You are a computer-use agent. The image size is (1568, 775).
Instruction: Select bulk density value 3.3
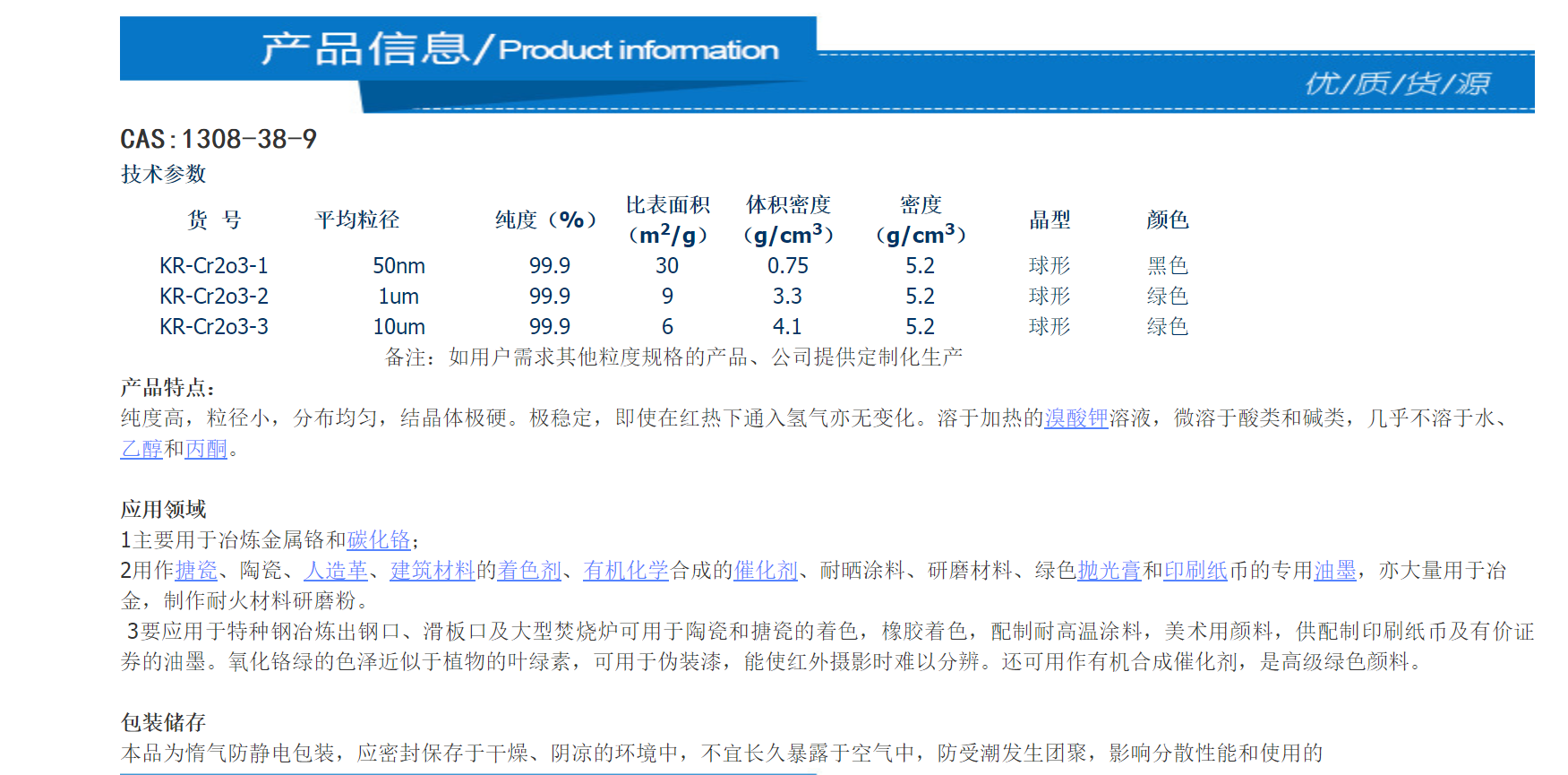(788, 297)
